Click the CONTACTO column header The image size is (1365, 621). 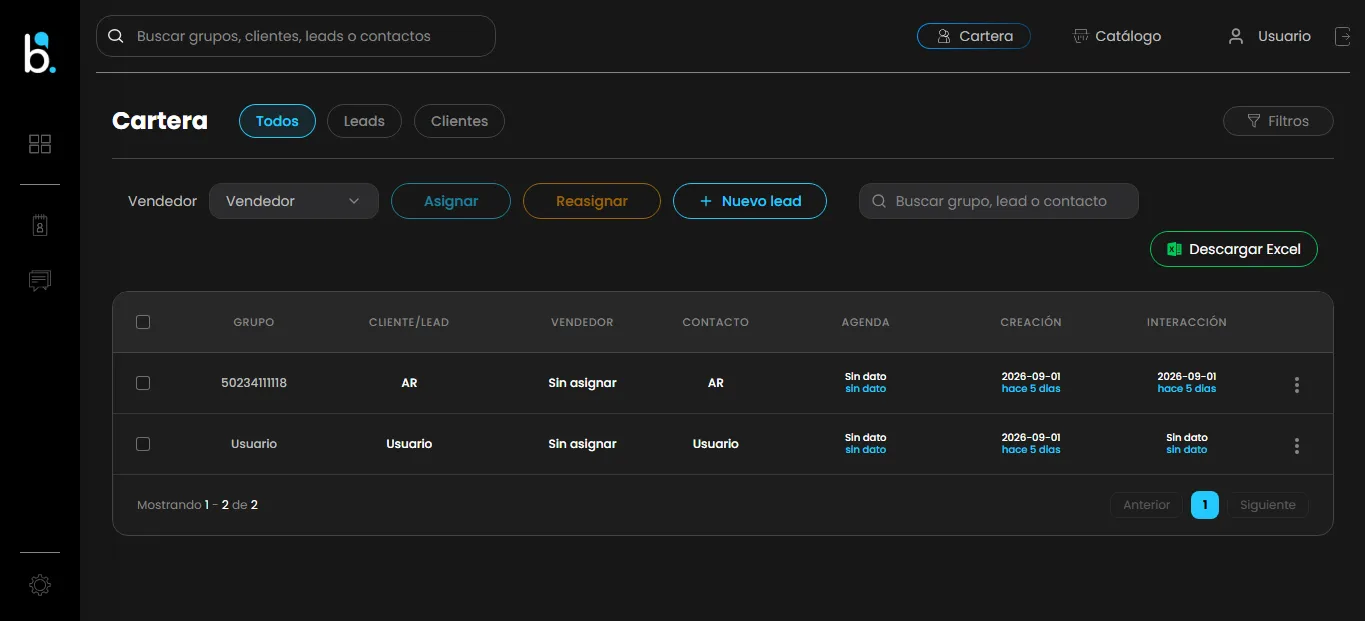tap(716, 322)
